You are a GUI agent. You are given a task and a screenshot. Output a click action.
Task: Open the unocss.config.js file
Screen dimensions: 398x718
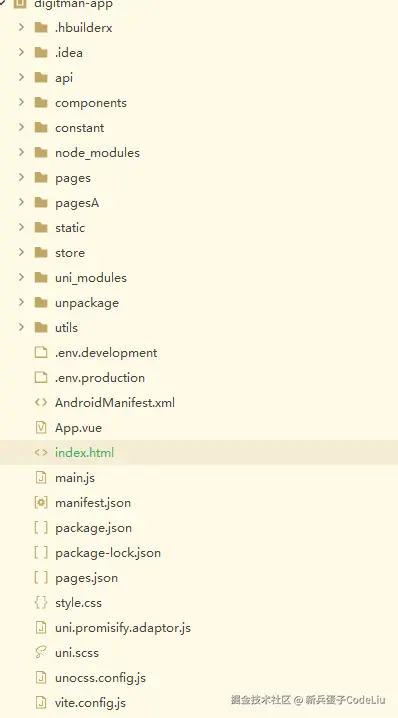(100, 678)
